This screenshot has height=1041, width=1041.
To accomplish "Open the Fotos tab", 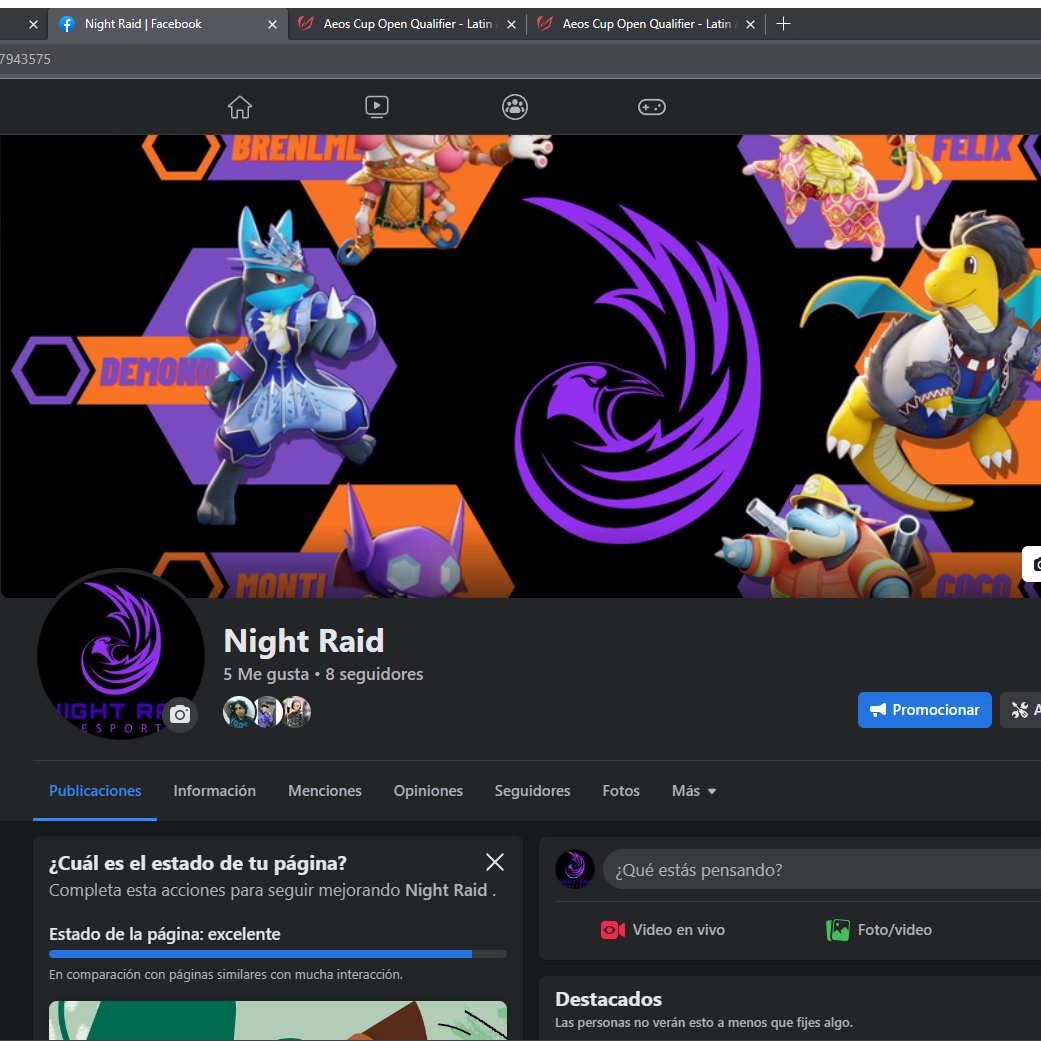I will (x=621, y=791).
